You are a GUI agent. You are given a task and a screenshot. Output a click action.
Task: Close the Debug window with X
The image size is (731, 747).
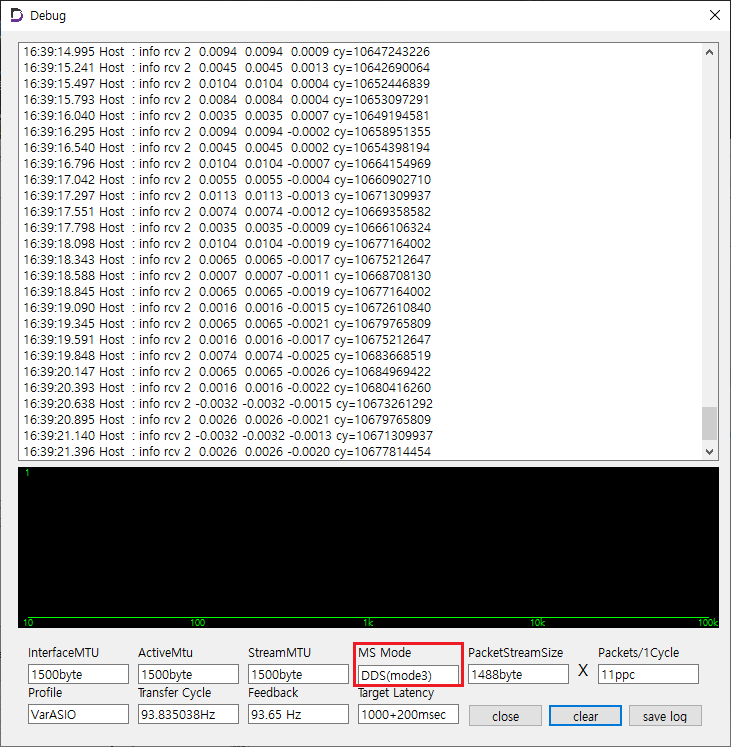(714, 16)
